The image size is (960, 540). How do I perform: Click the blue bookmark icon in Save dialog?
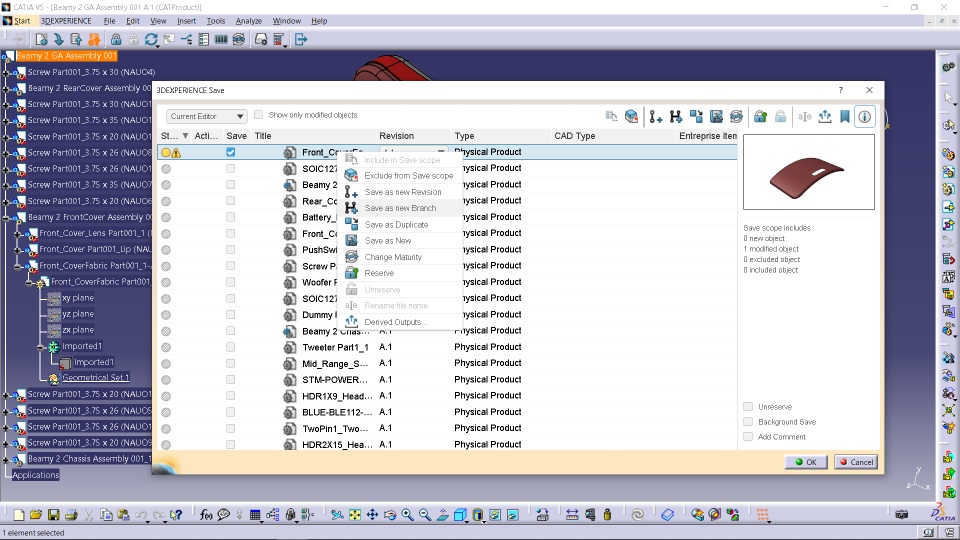pos(845,116)
